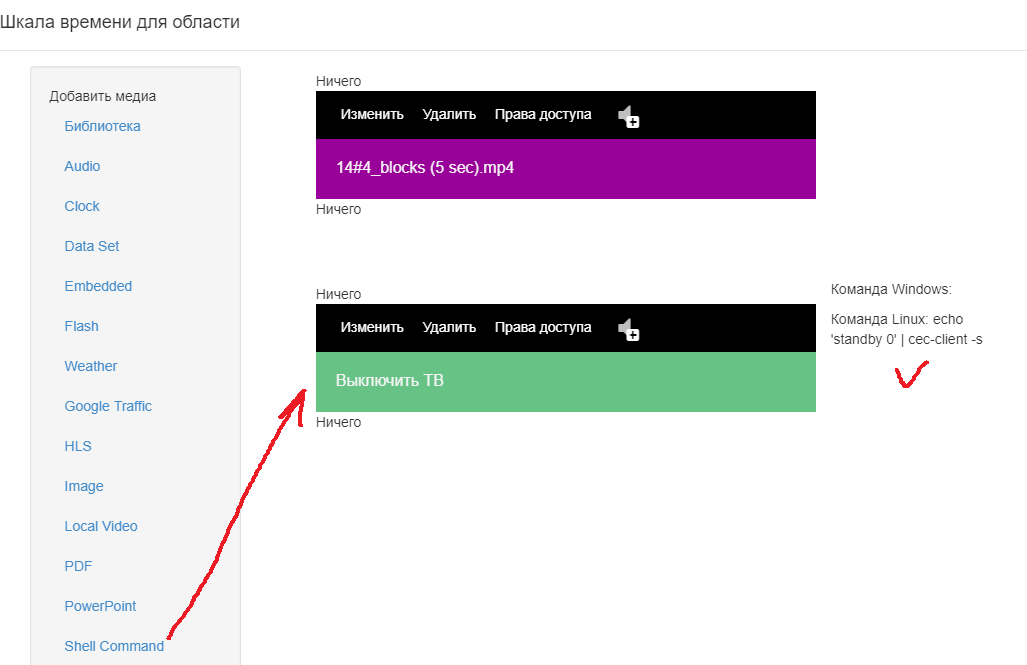The height and width of the screenshot is (665, 1027).
Task: Insert a Weather widget
Action: (90, 366)
